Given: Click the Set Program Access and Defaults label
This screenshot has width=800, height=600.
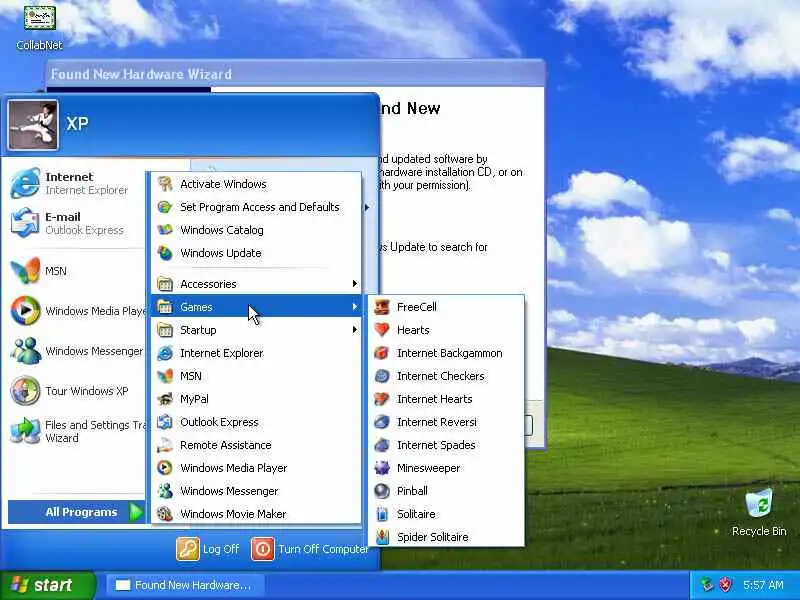Looking at the screenshot, I should [x=260, y=207].
